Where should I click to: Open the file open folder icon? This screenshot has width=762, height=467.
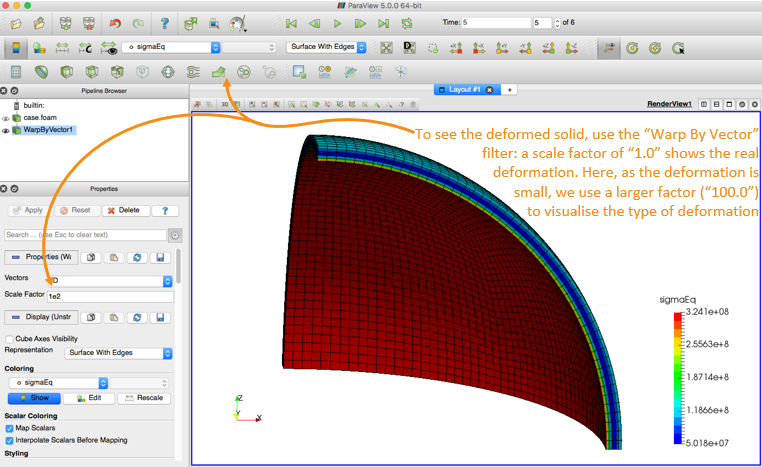(x=39, y=22)
